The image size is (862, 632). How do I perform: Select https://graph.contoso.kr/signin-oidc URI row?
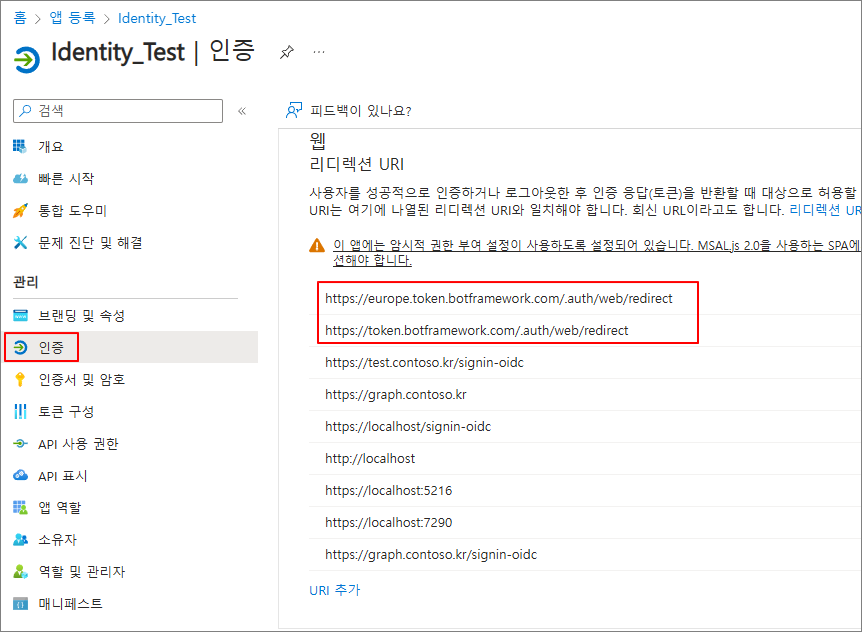click(585, 555)
